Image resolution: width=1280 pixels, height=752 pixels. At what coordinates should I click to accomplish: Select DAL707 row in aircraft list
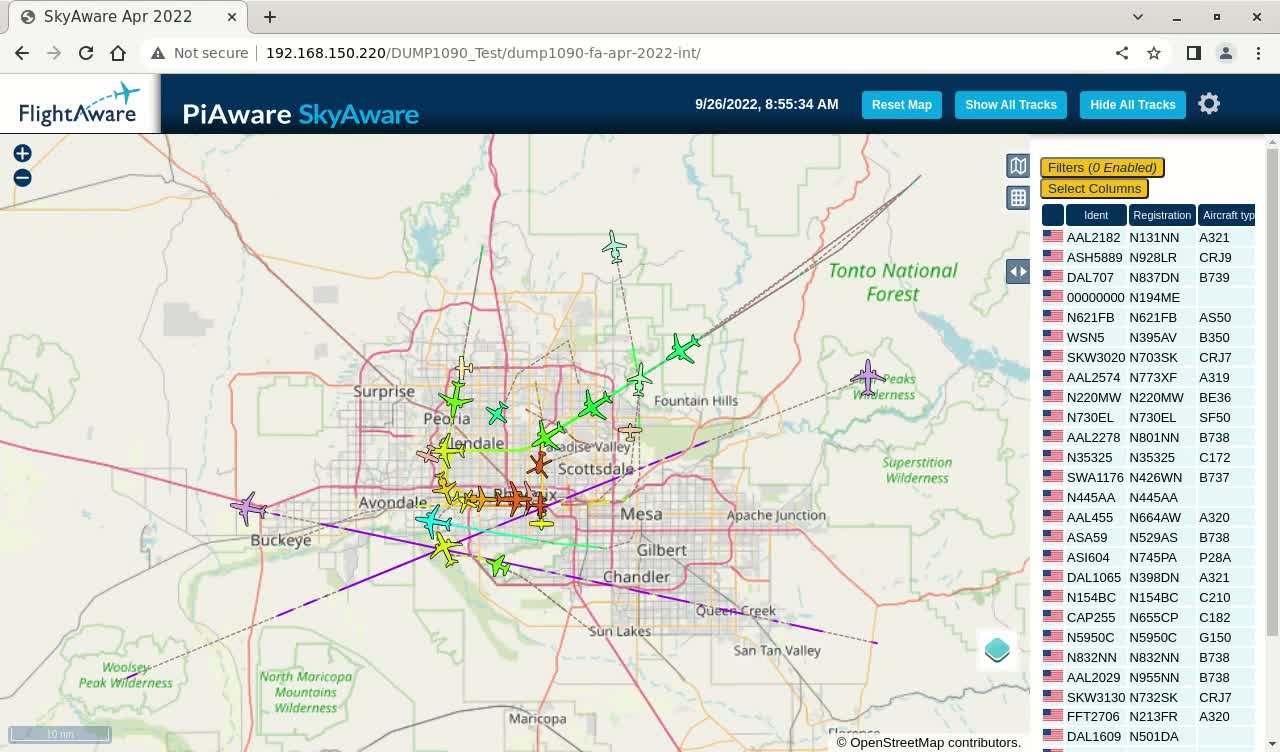(x=1148, y=277)
